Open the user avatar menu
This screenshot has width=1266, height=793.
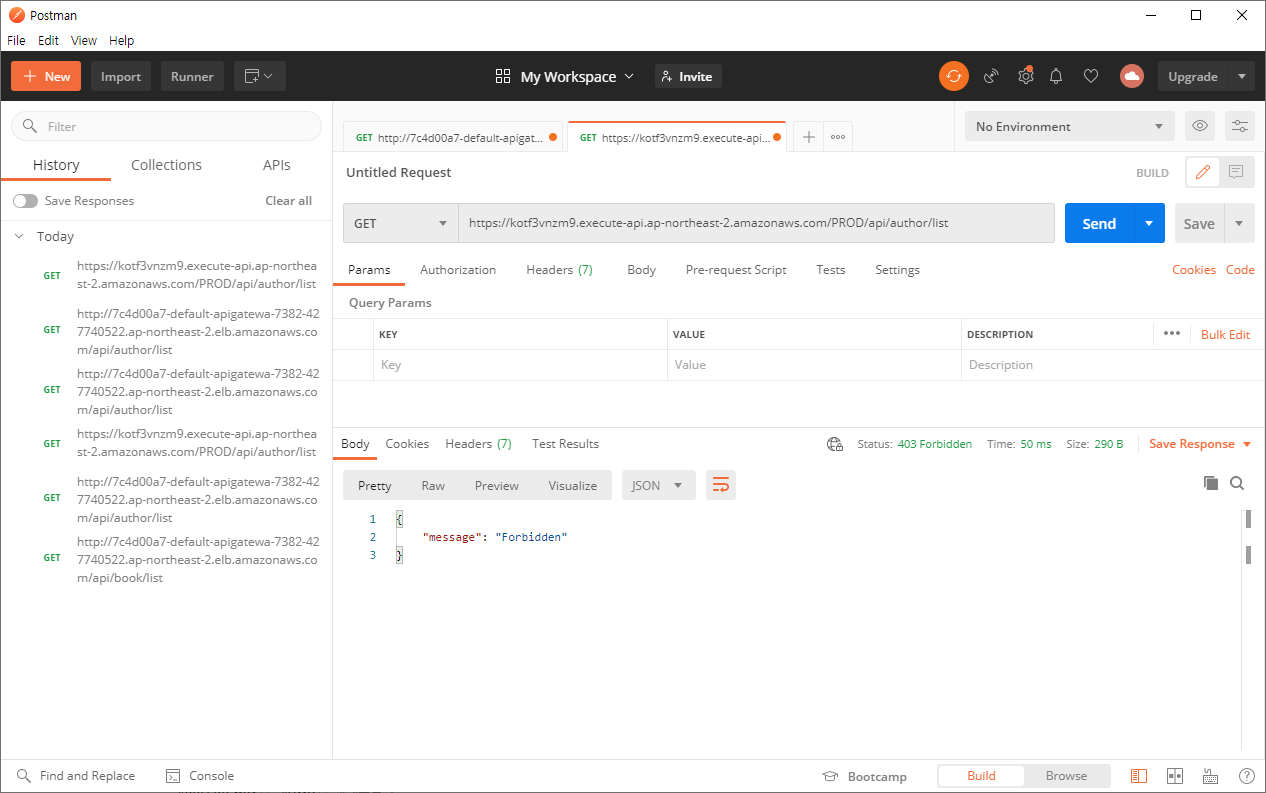click(1132, 76)
